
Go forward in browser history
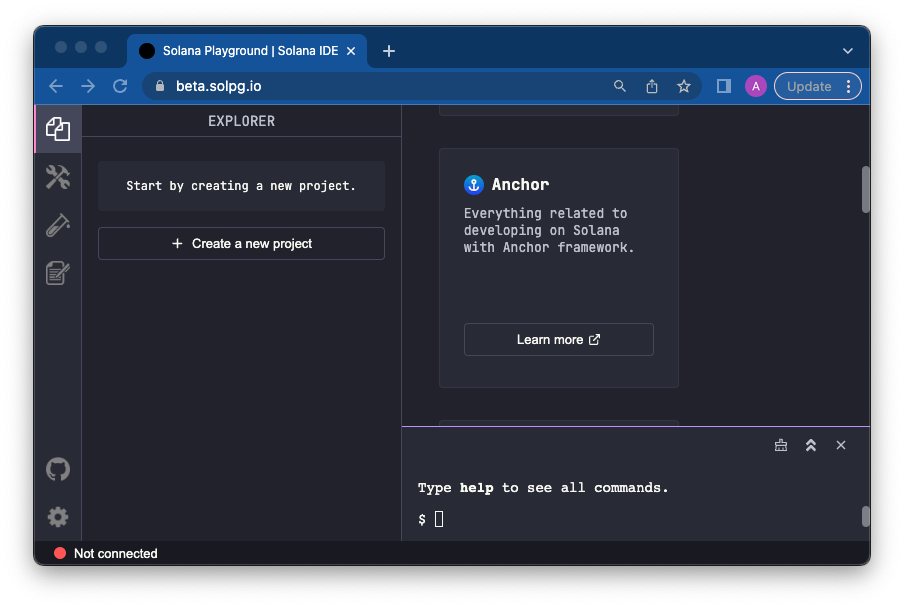click(x=88, y=86)
